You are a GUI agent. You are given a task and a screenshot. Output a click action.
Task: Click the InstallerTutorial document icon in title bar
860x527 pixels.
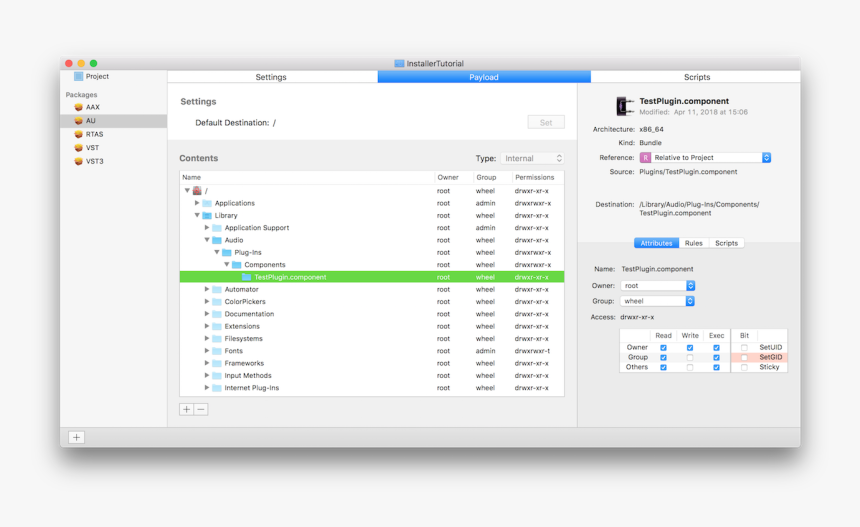pyautogui.click(x=399, y=64)
